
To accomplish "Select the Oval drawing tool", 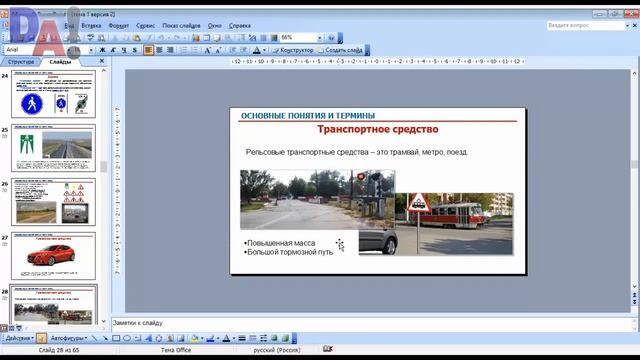I will 127,338.
